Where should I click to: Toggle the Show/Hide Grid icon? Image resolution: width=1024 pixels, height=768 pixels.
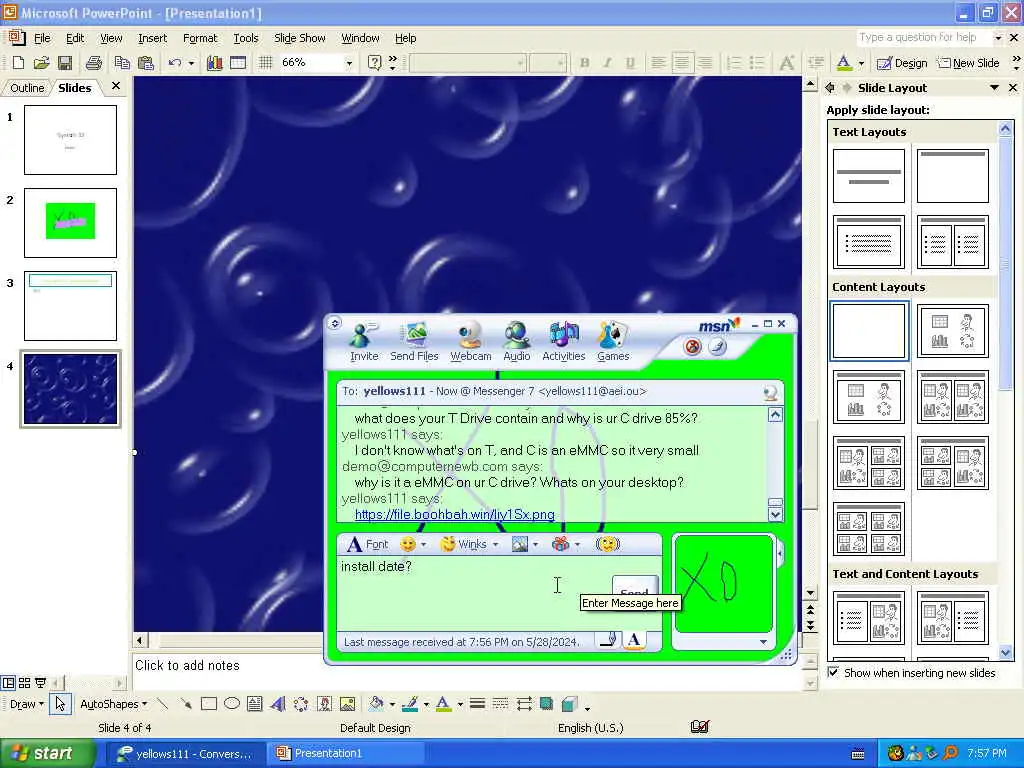point(265,63)
